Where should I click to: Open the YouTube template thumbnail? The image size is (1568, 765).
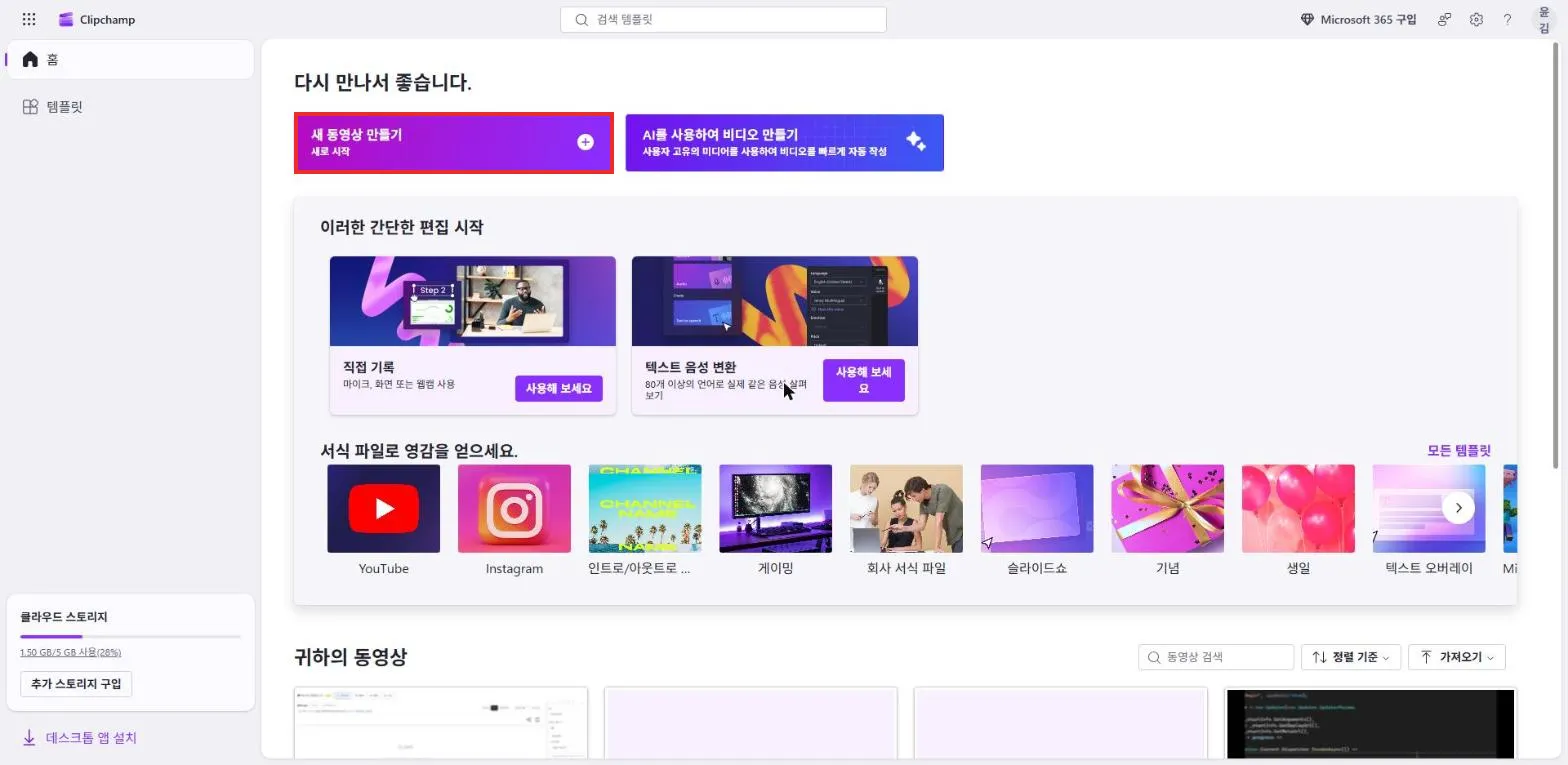pyautogui.click(x=383, y=508)
